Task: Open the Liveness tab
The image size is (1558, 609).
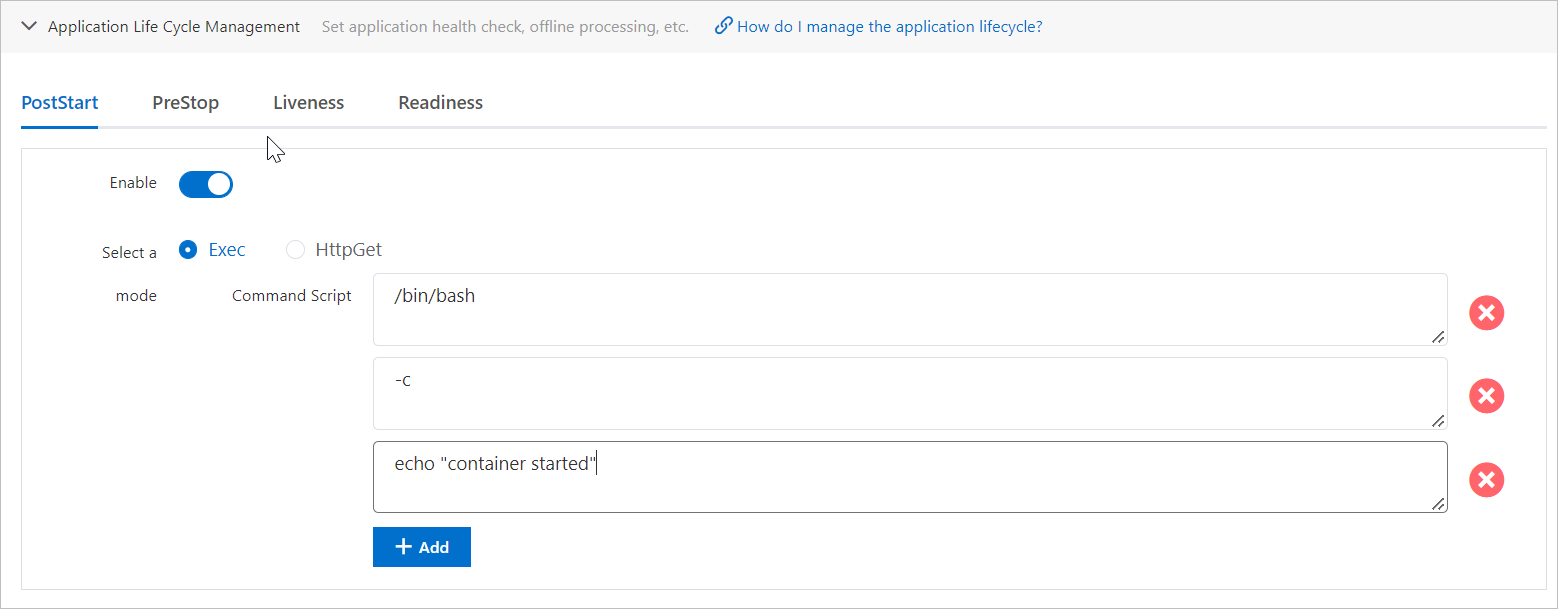Action: (x=308, y=103)
